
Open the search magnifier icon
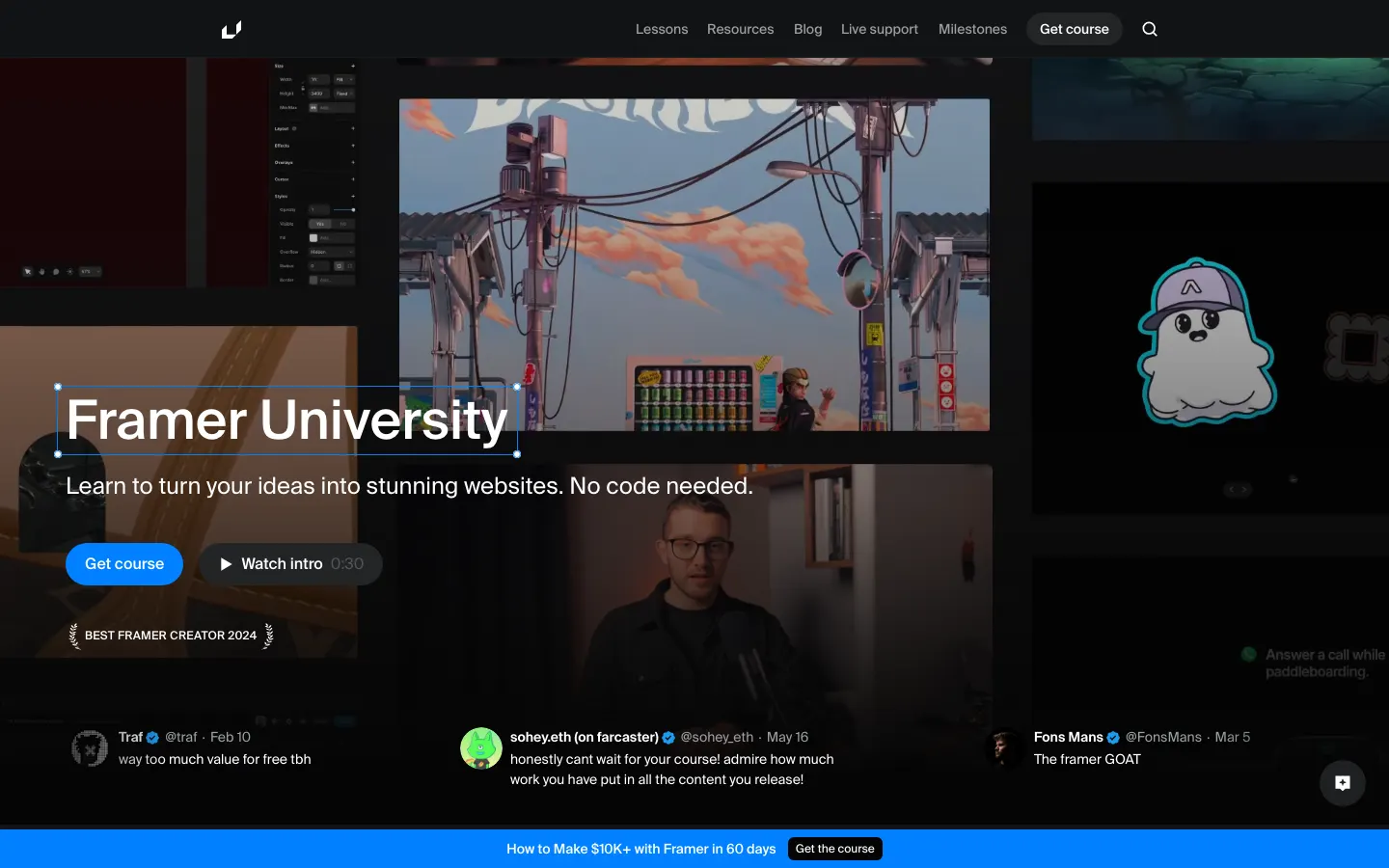(1149, 29)
